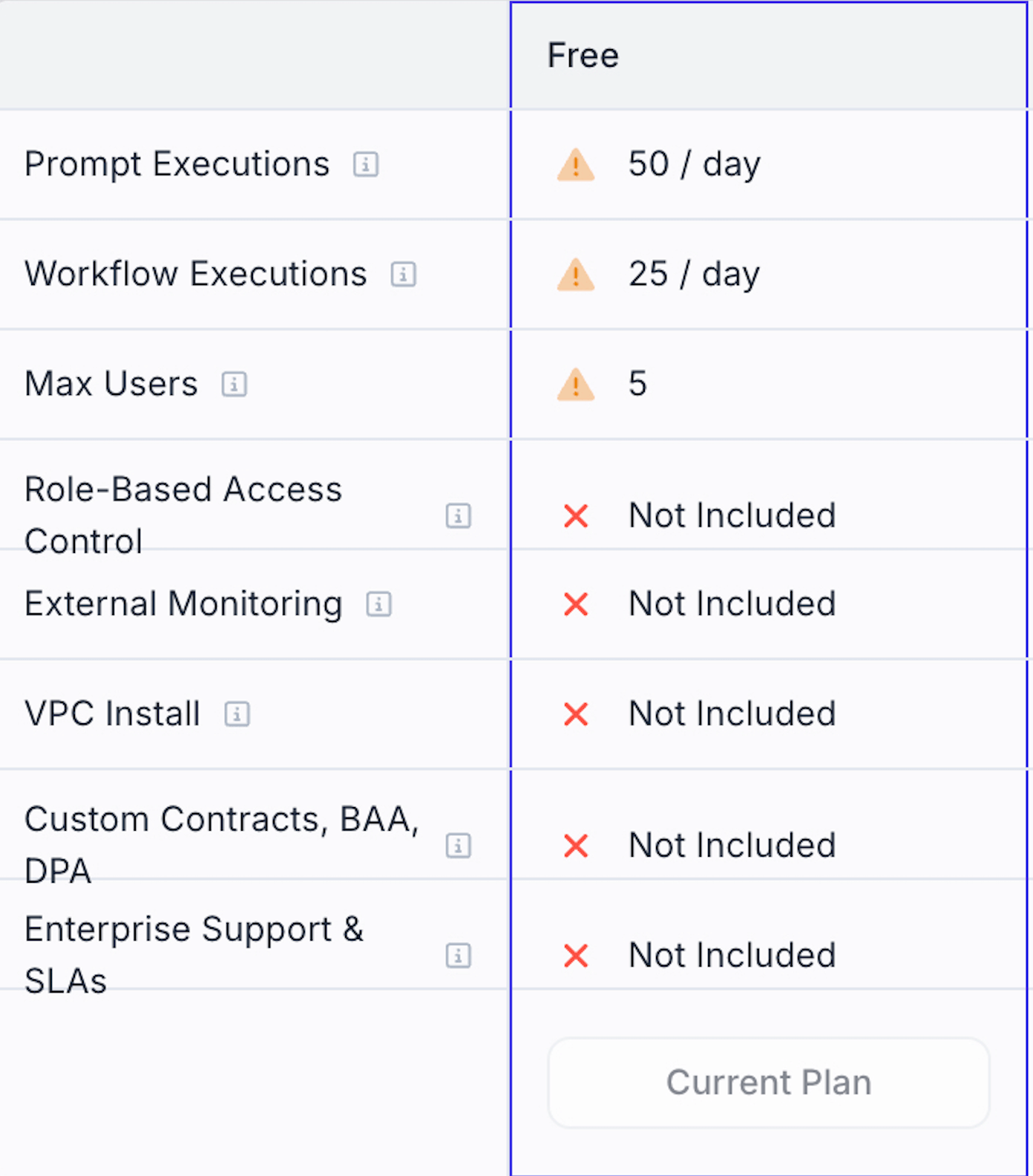The height and width of the screenshot is (1176, 1033).
Task: Click red X in VPC Install row
Action: point(576,713)
